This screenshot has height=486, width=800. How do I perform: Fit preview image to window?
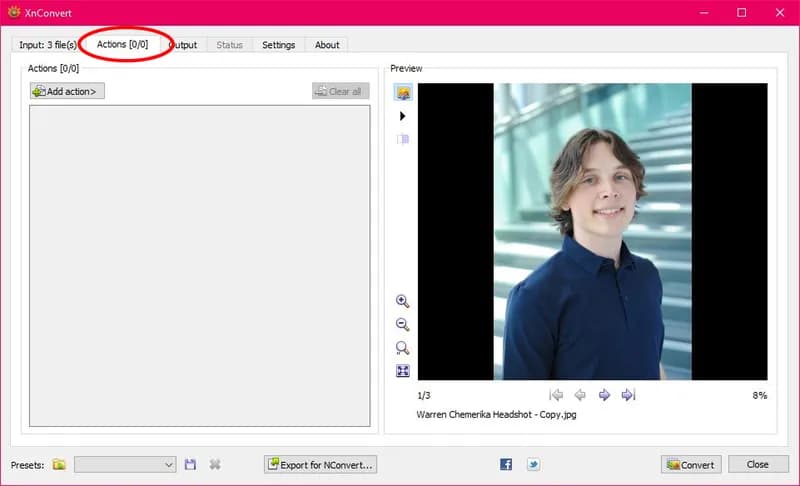pos(403,371)
